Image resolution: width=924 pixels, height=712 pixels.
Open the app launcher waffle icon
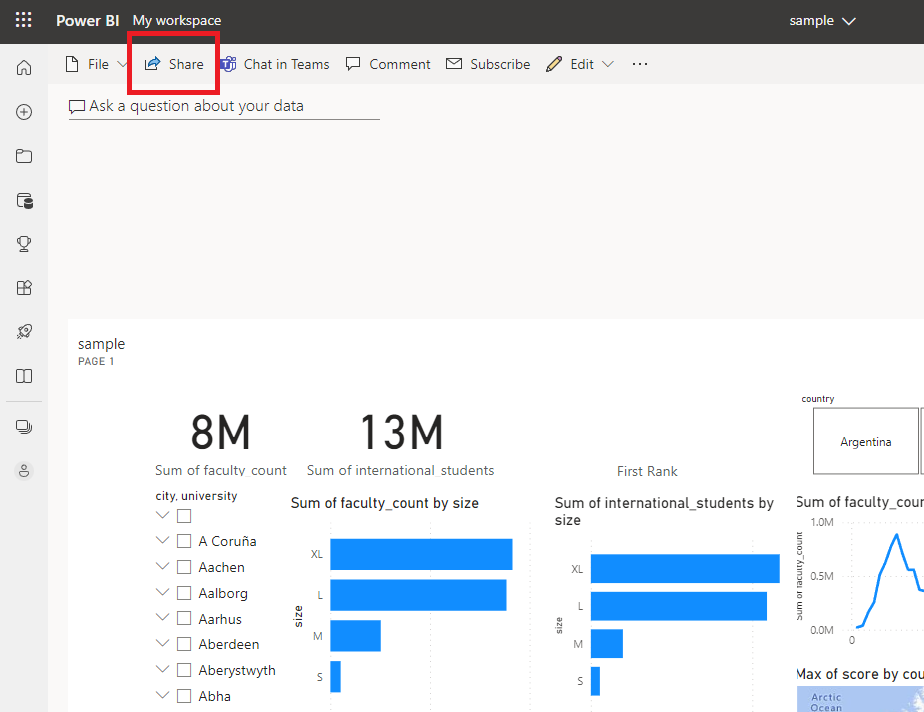tap(23, 21)
